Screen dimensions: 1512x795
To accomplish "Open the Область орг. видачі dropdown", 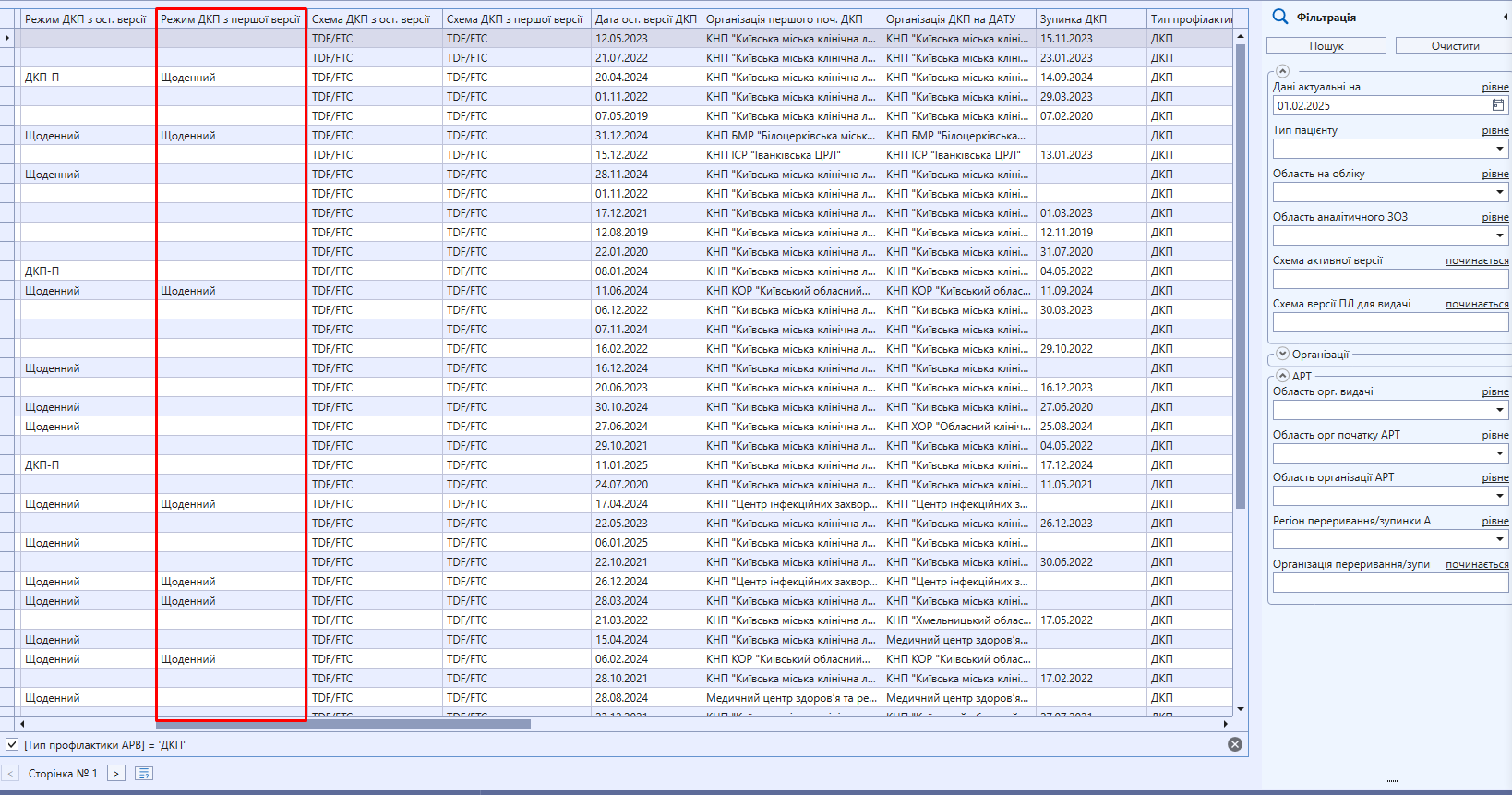I will pyautogui.click(x=1499, y=410).
